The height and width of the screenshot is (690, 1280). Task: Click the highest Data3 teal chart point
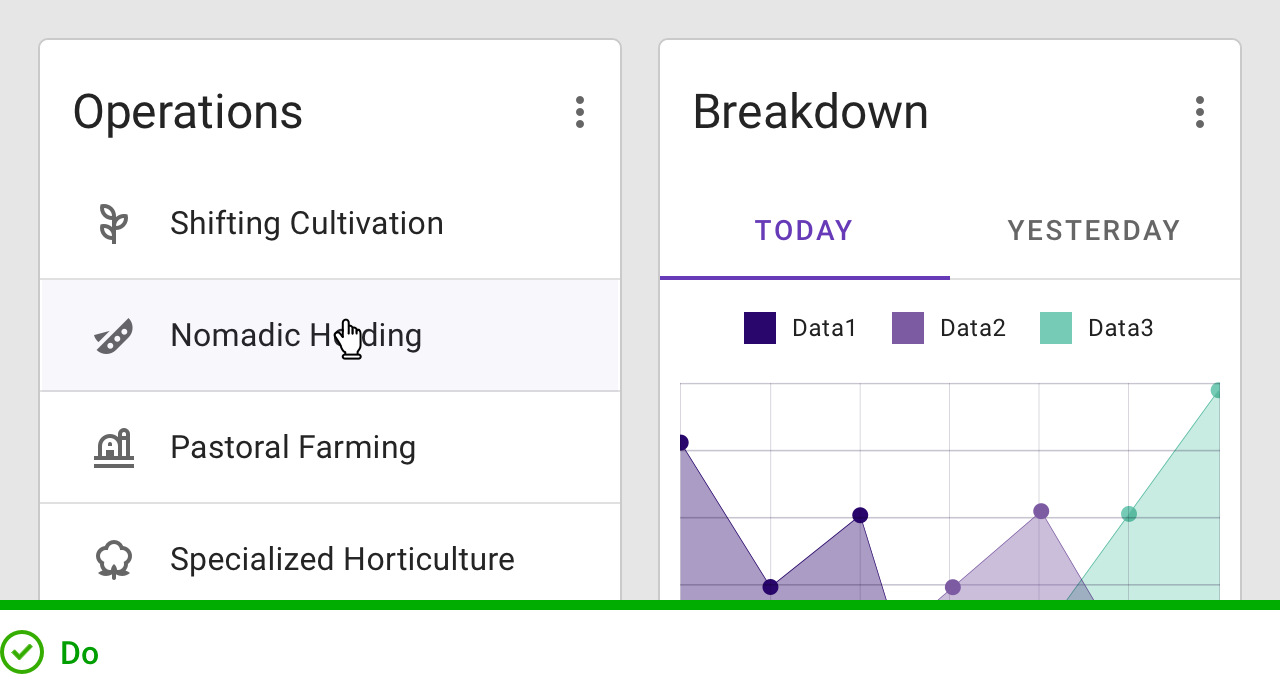[1217, 390]
